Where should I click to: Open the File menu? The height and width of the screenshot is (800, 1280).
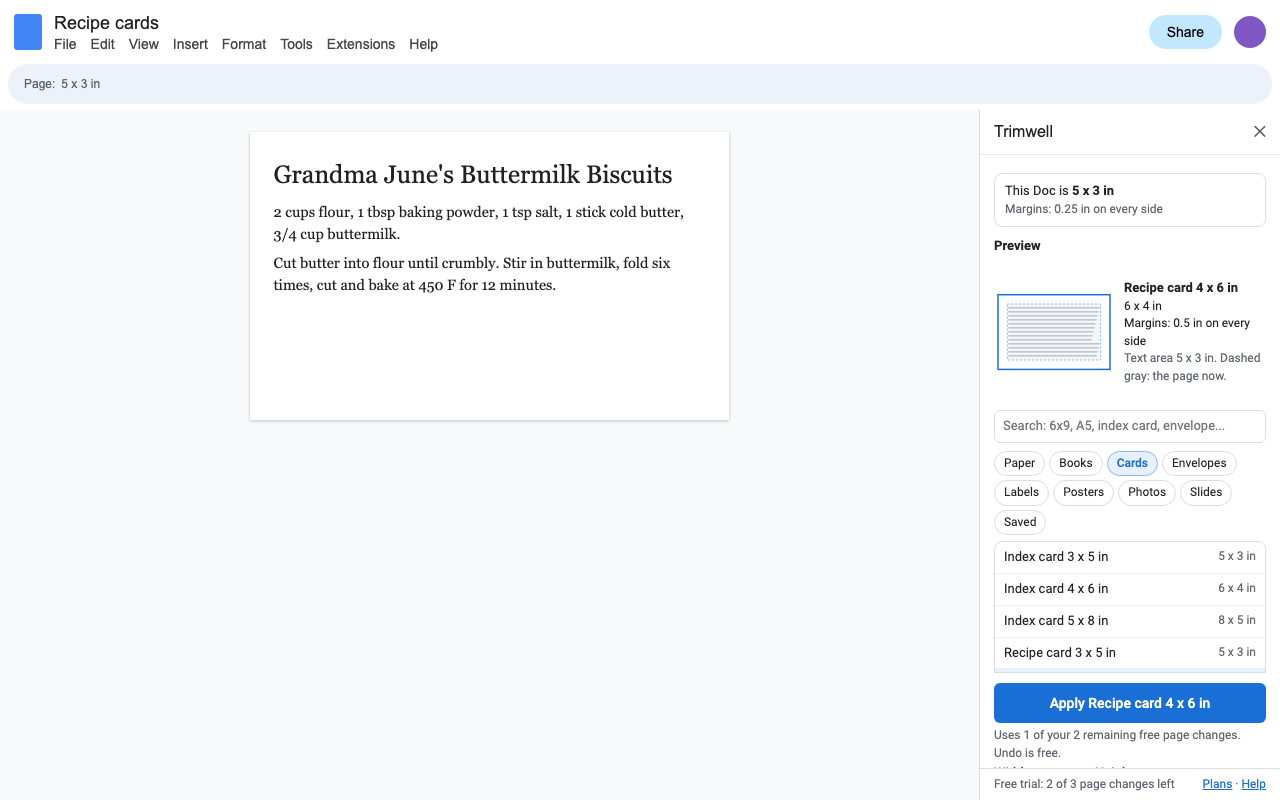[65, 44]
